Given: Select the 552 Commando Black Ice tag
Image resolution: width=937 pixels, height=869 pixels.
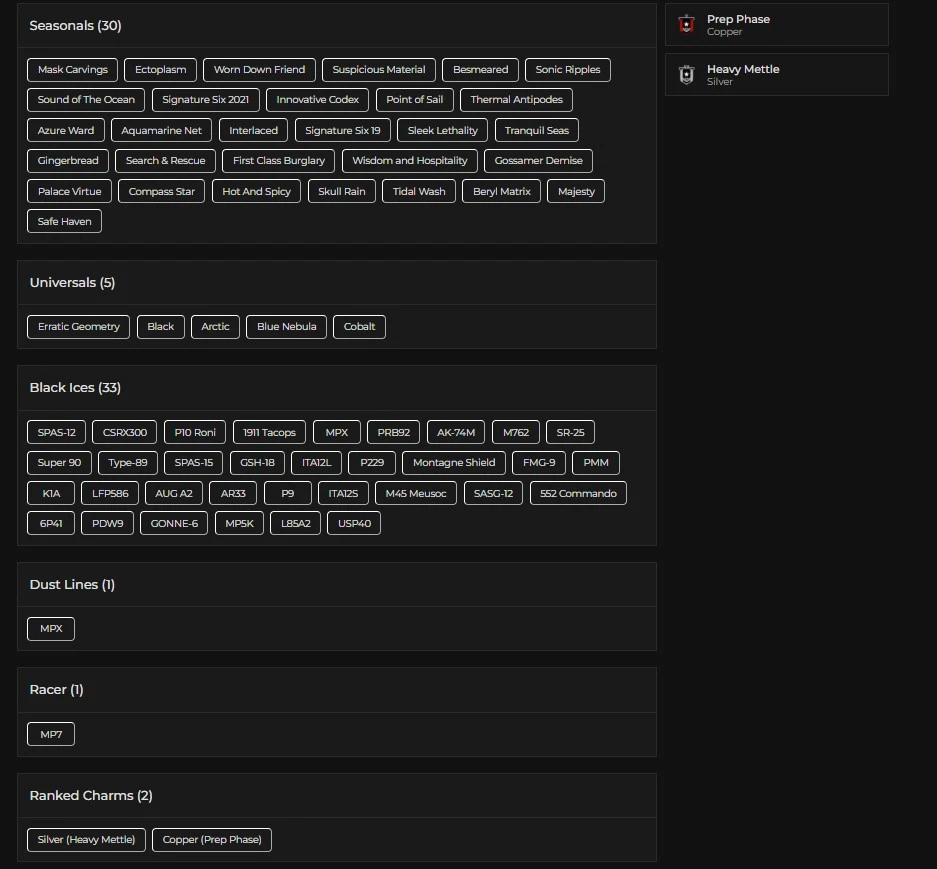Looking at the screenshot, I should 578,494.
